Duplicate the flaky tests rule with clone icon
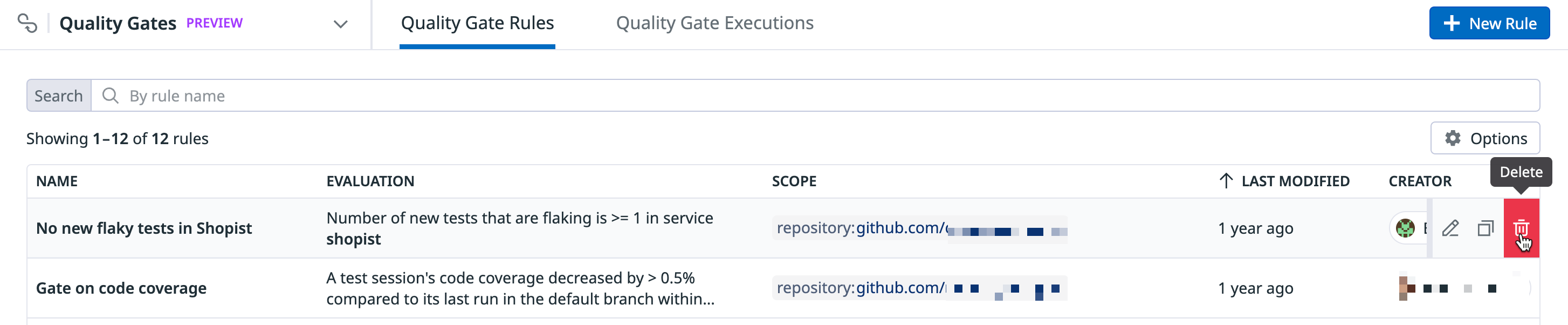 [x=1485, y=229]
